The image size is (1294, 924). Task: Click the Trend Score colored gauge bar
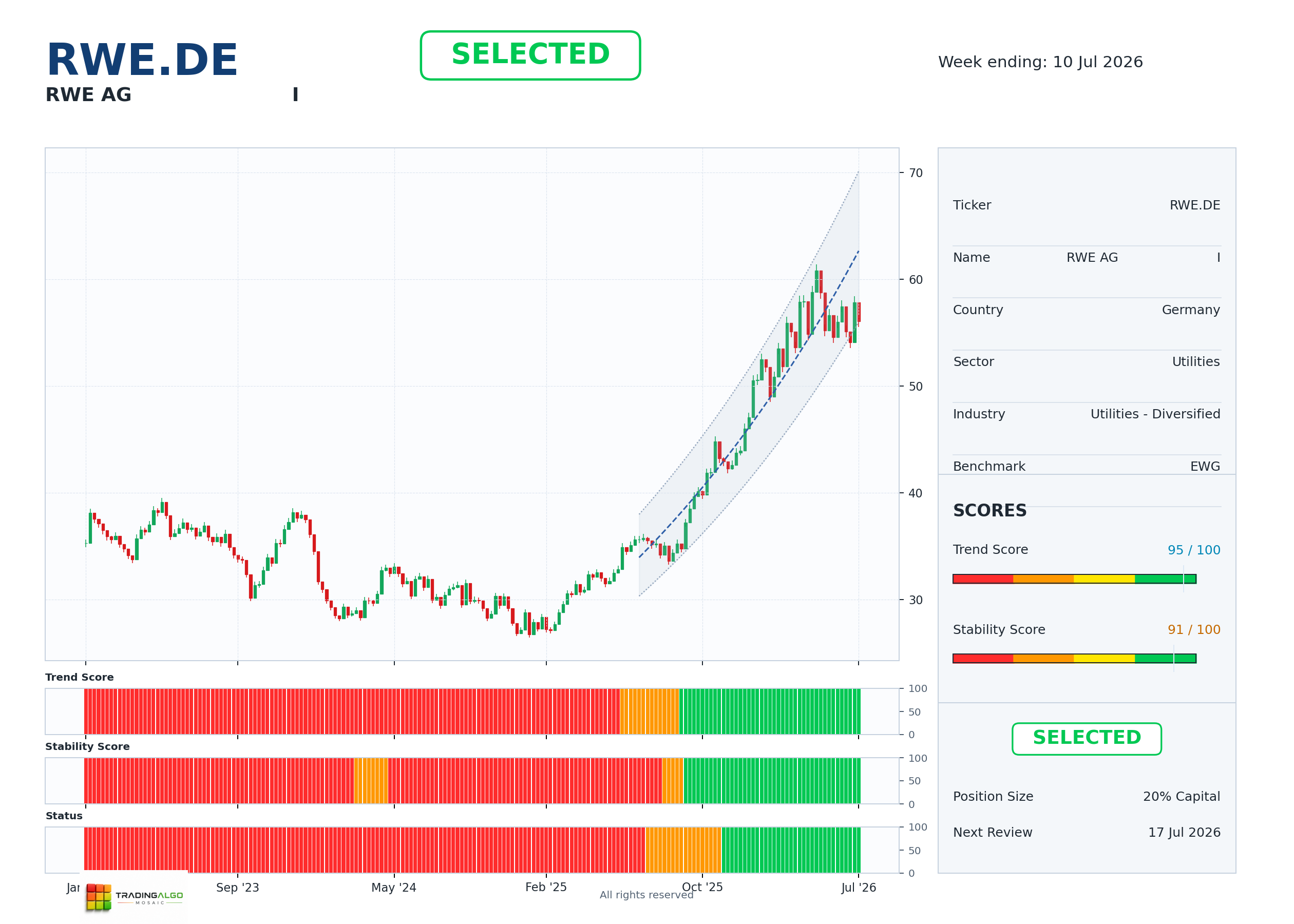(x=1074, y=579)
